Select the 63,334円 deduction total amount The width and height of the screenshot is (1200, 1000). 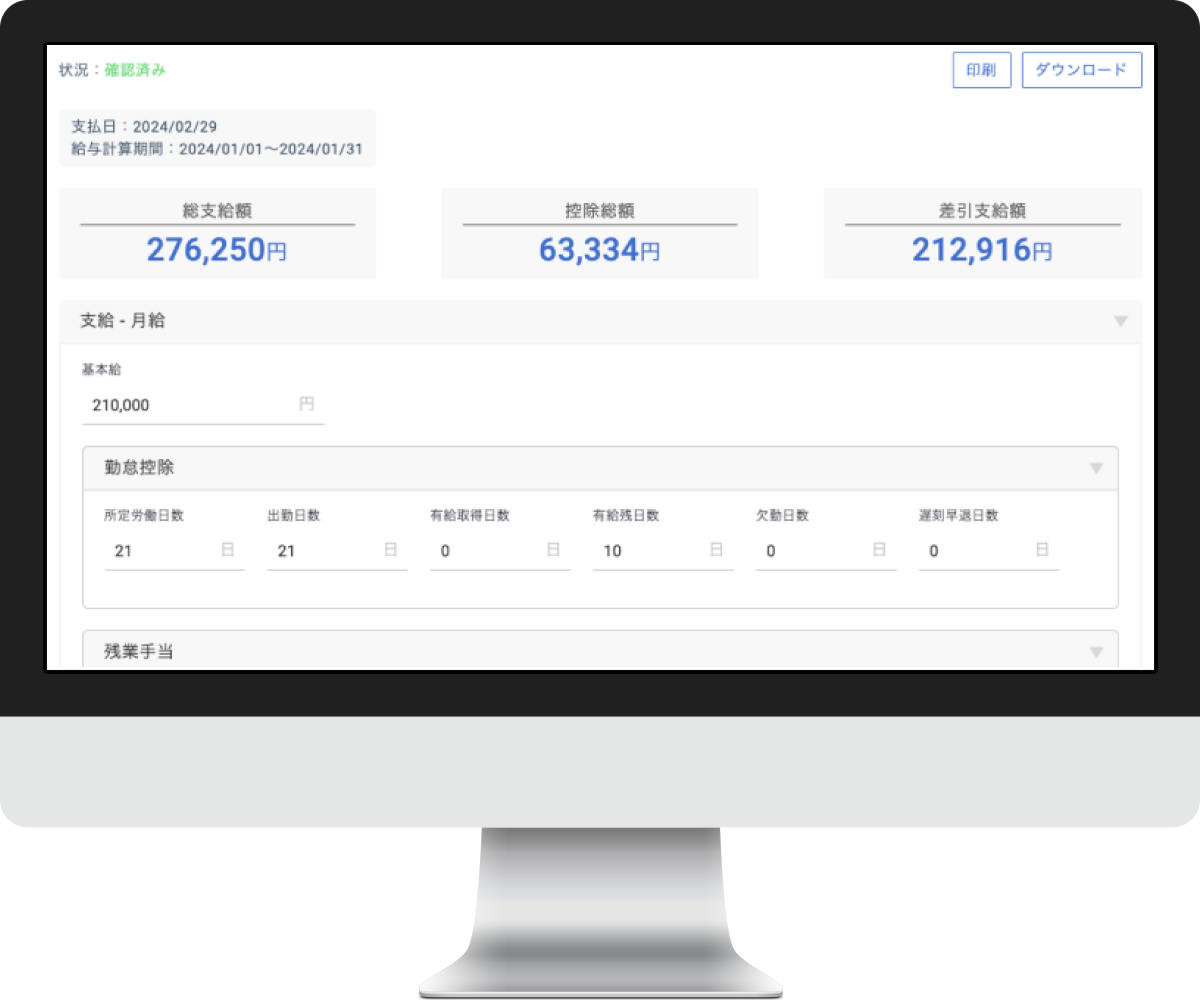599,250
